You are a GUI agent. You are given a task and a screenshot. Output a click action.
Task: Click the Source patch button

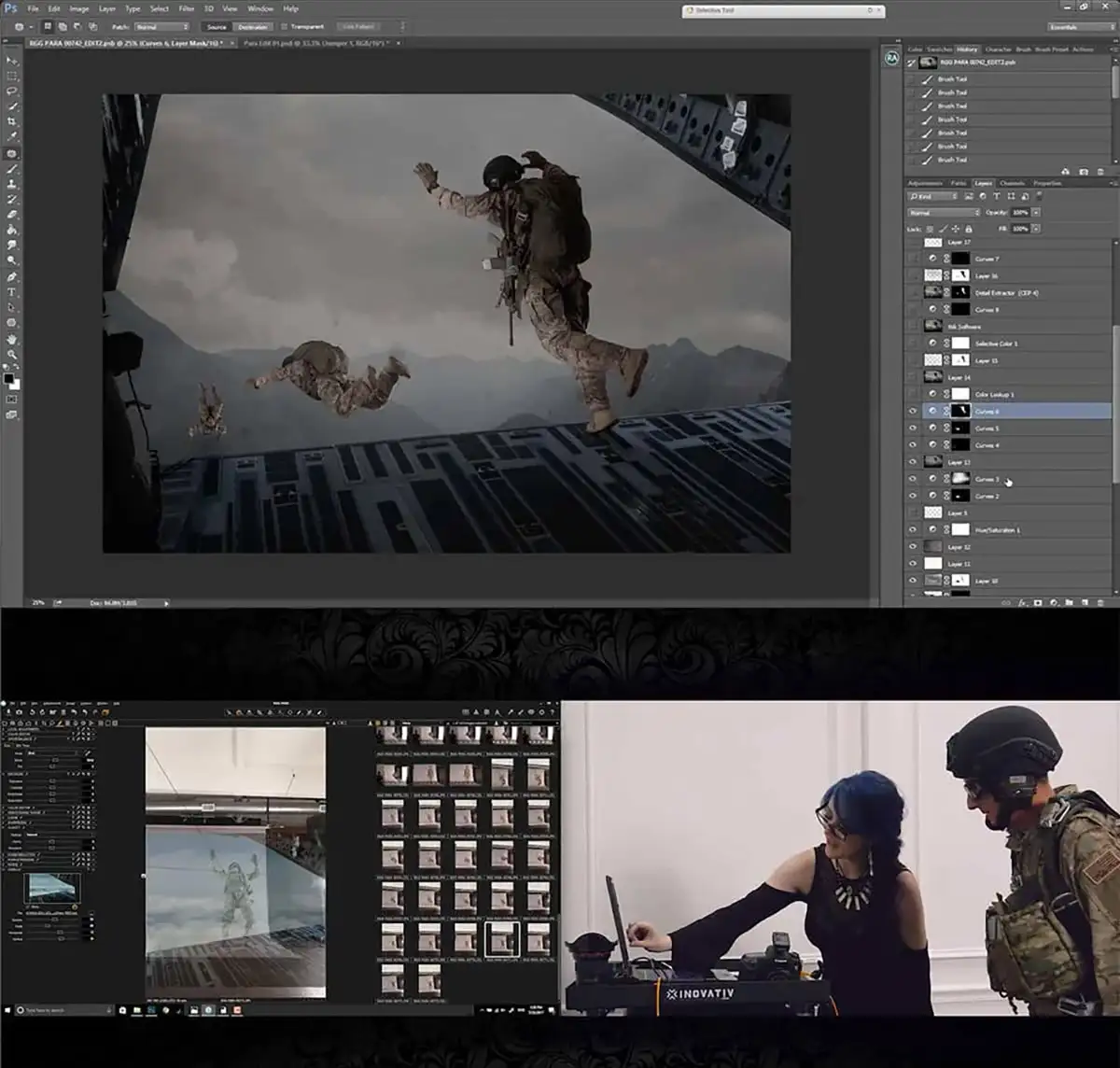tap(217, 27)
